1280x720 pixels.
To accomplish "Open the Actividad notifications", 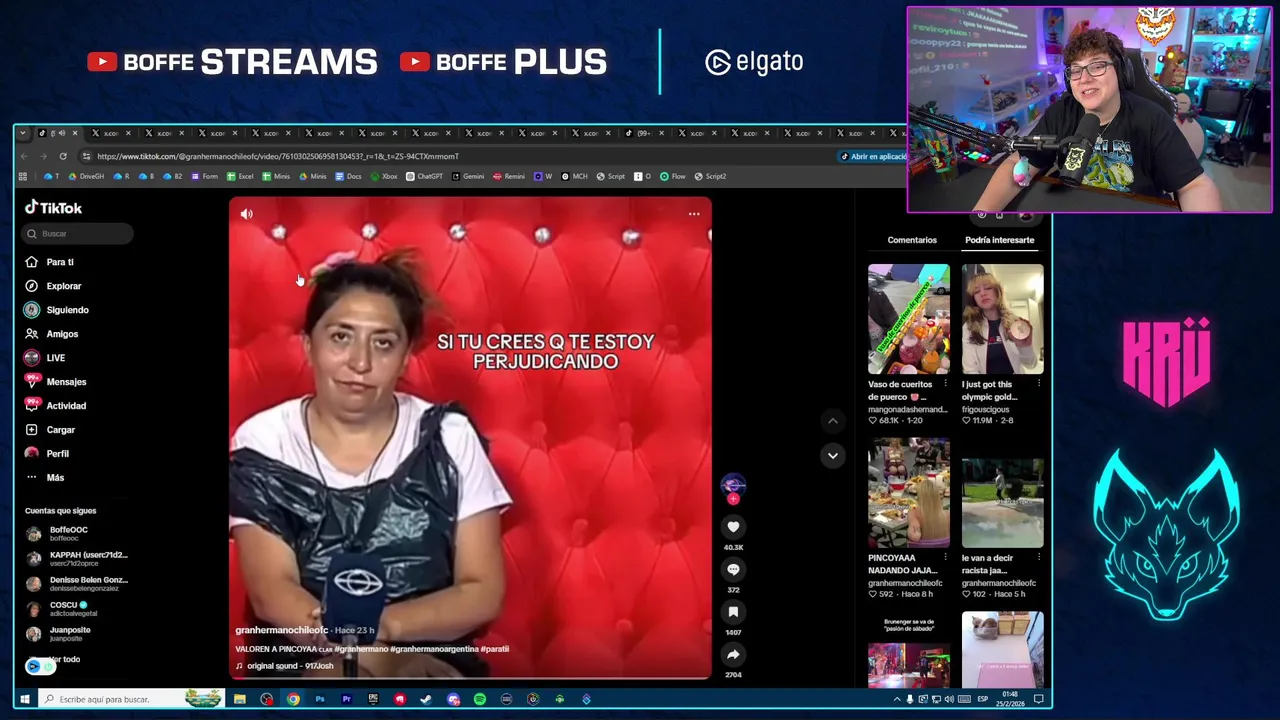I will 56,406.
